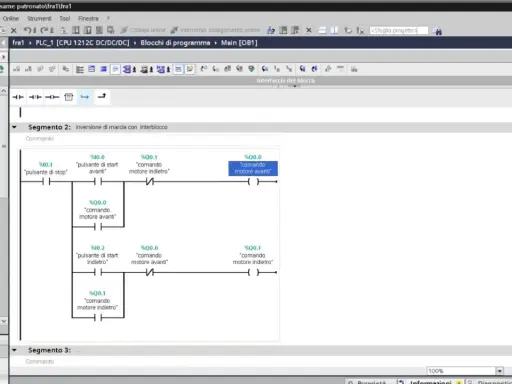This screenshot has width=512, height=384.
Task: Insert an empty box from favorites
Action: click(x=69, y=97)
